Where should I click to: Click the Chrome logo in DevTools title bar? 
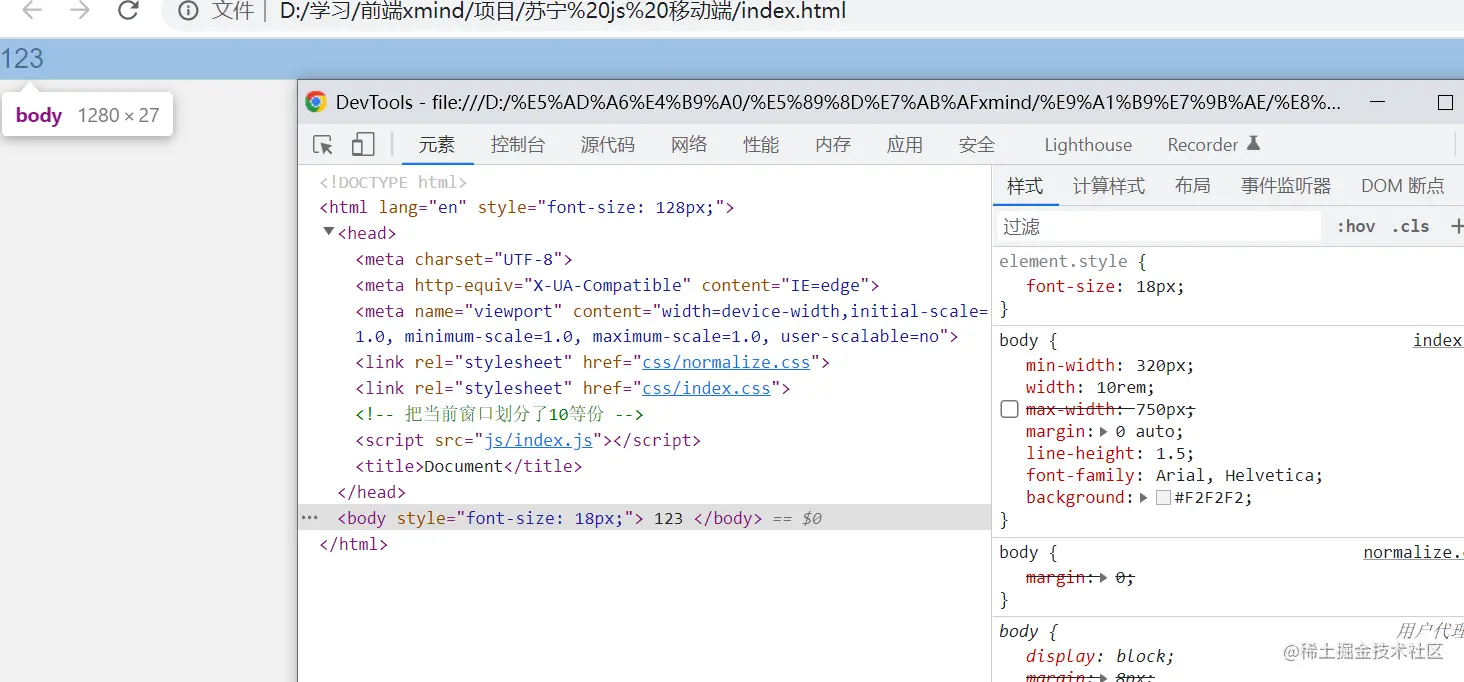(316, 102)
